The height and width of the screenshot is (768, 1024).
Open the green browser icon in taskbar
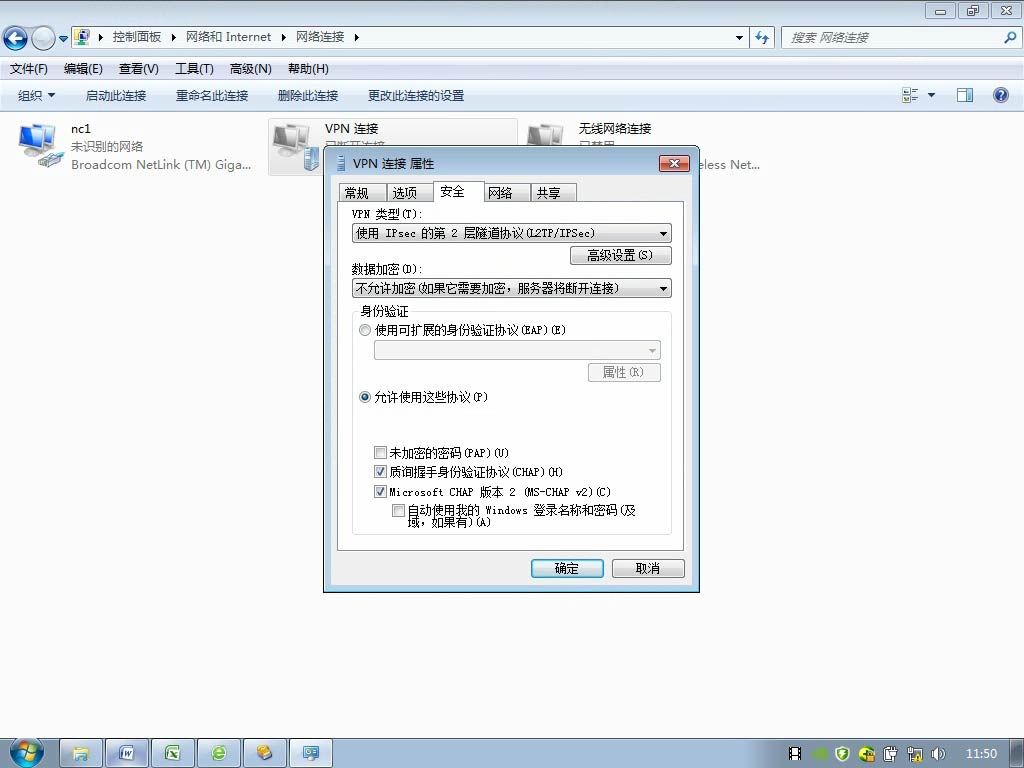tap(219, 754)
